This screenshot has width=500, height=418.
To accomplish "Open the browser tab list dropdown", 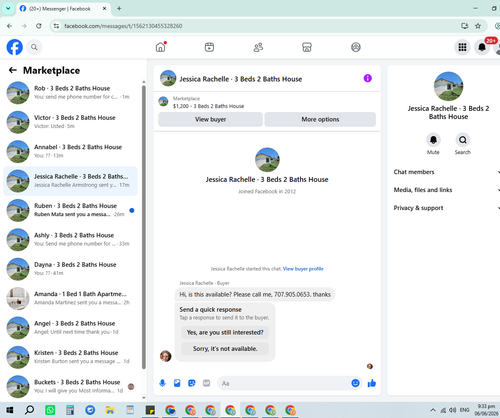I will [8, 9].
